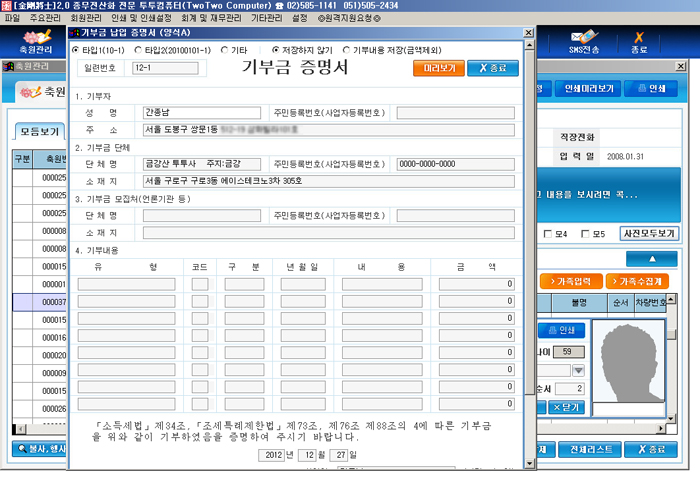The height and width of the screenshot is (490, 700).
Task: Click the orange 가족입력 button
Action: click(571, 281)
